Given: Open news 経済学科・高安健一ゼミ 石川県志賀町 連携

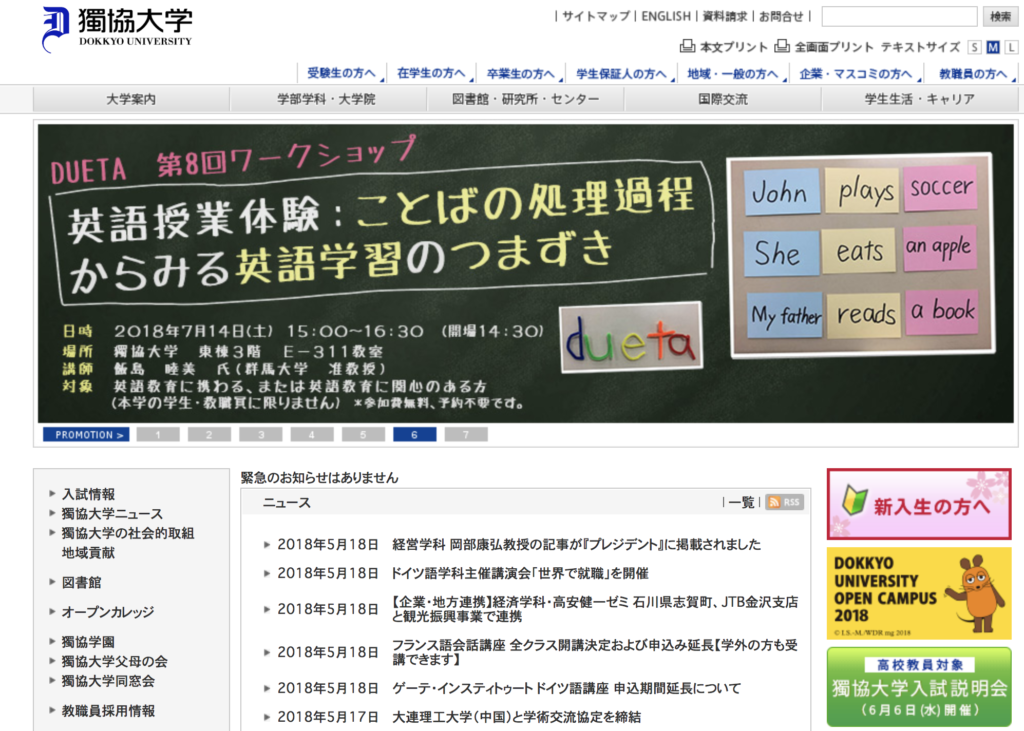Looking at the screenshot, I should (x=595, y=609).
